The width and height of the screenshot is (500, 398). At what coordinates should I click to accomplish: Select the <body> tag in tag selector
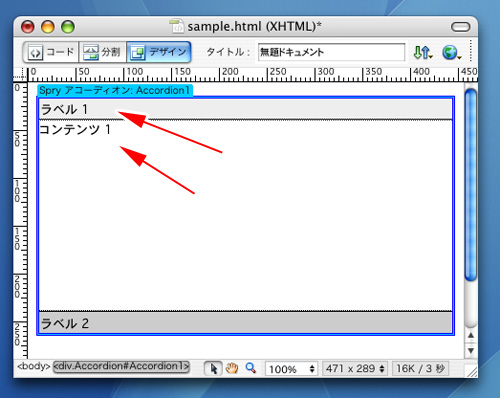click(x=34, y=366)
